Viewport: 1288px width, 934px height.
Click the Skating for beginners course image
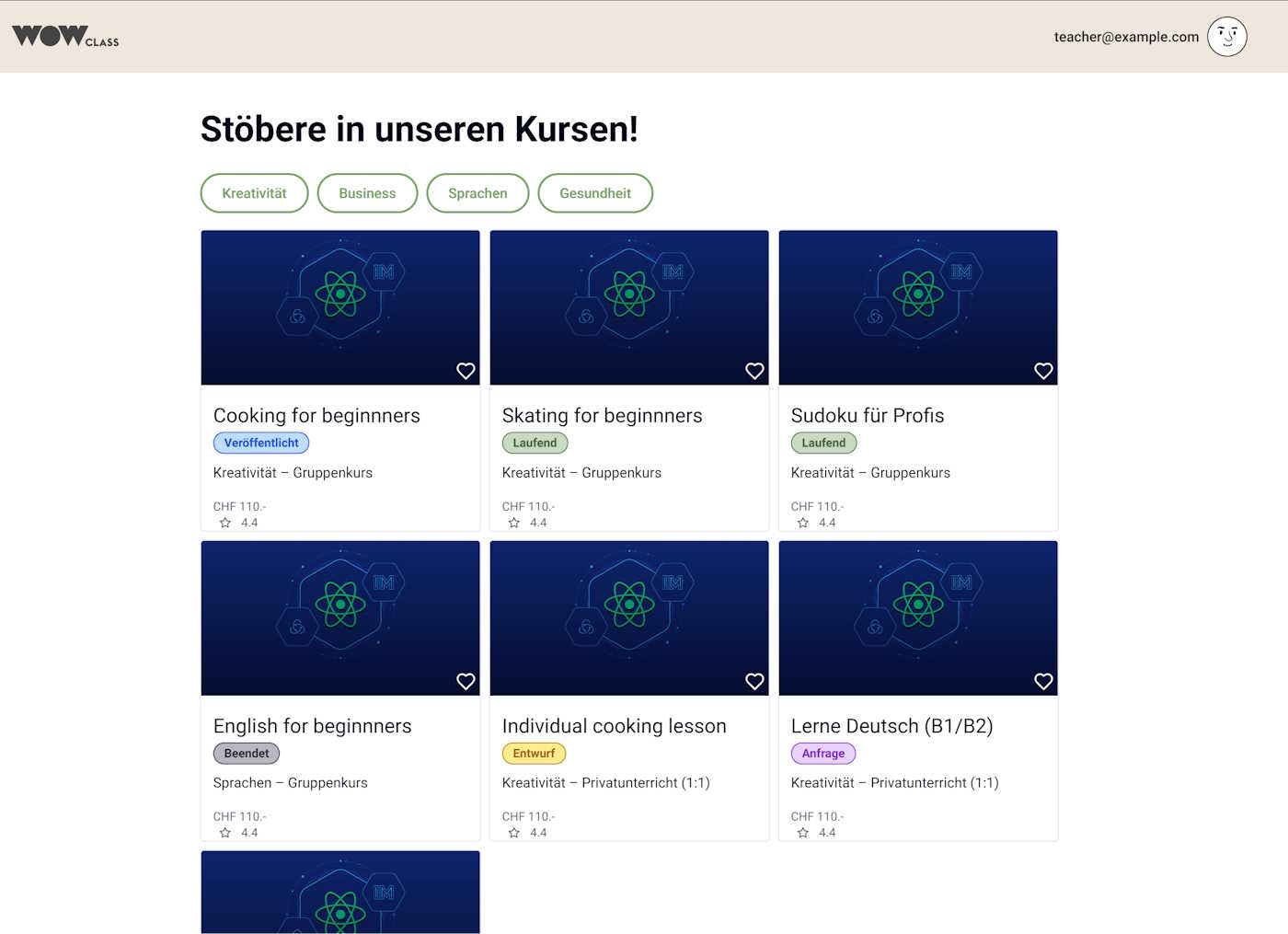[x=629, y=307]
